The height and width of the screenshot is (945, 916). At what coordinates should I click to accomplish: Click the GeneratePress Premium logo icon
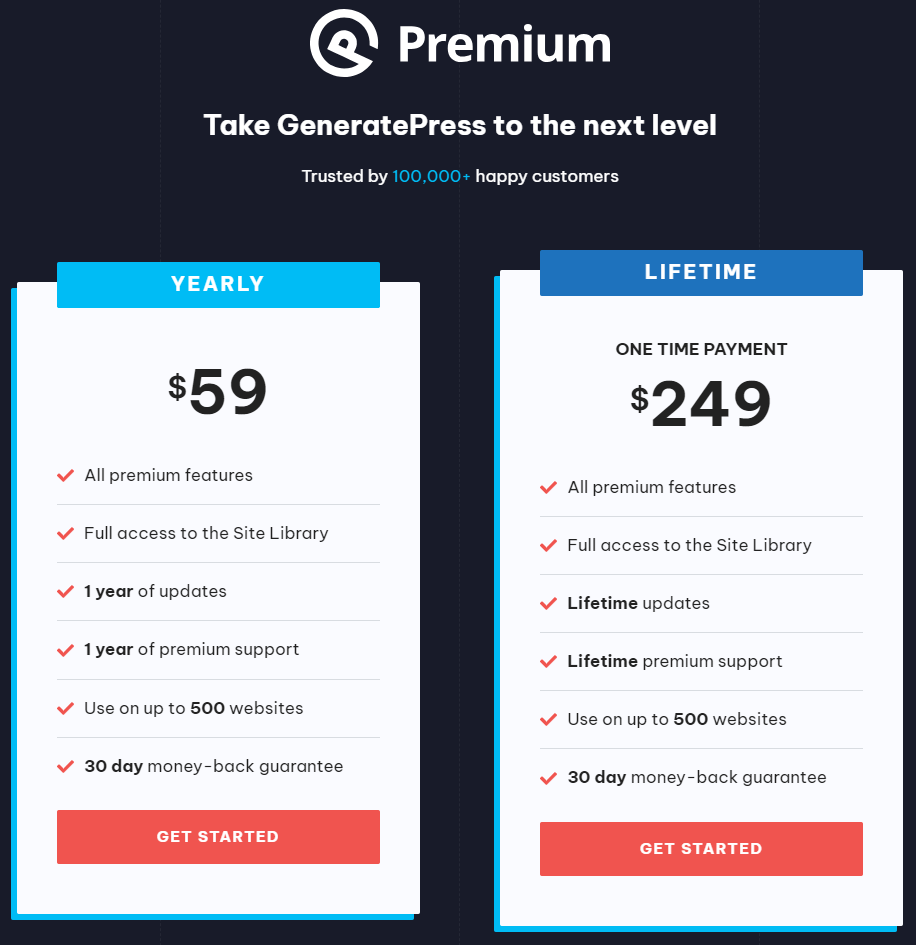(x=344, y=42)
